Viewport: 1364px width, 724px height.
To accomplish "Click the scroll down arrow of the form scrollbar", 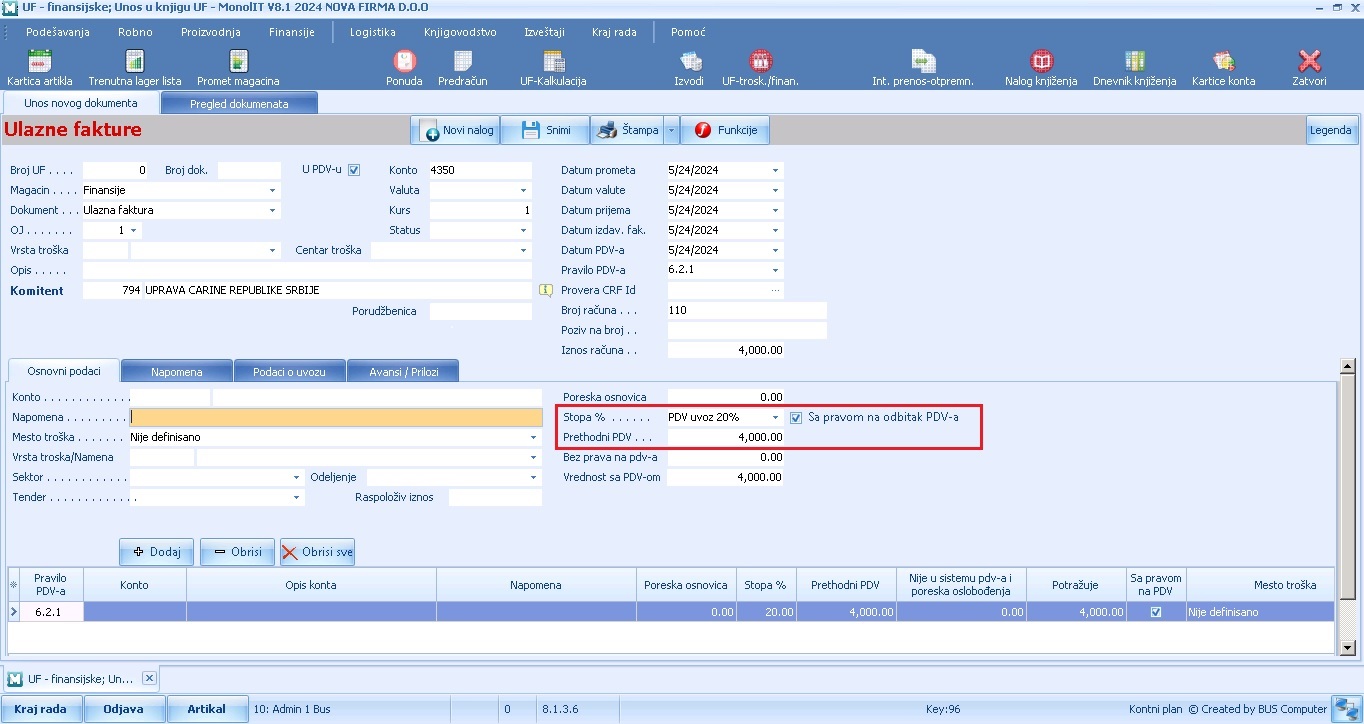I will [x=1347, y=648].
